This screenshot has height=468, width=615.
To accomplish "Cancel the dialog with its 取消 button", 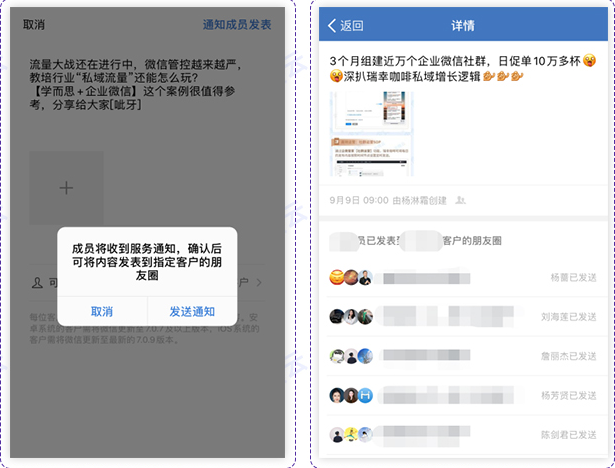I will (x=102, y=311).
